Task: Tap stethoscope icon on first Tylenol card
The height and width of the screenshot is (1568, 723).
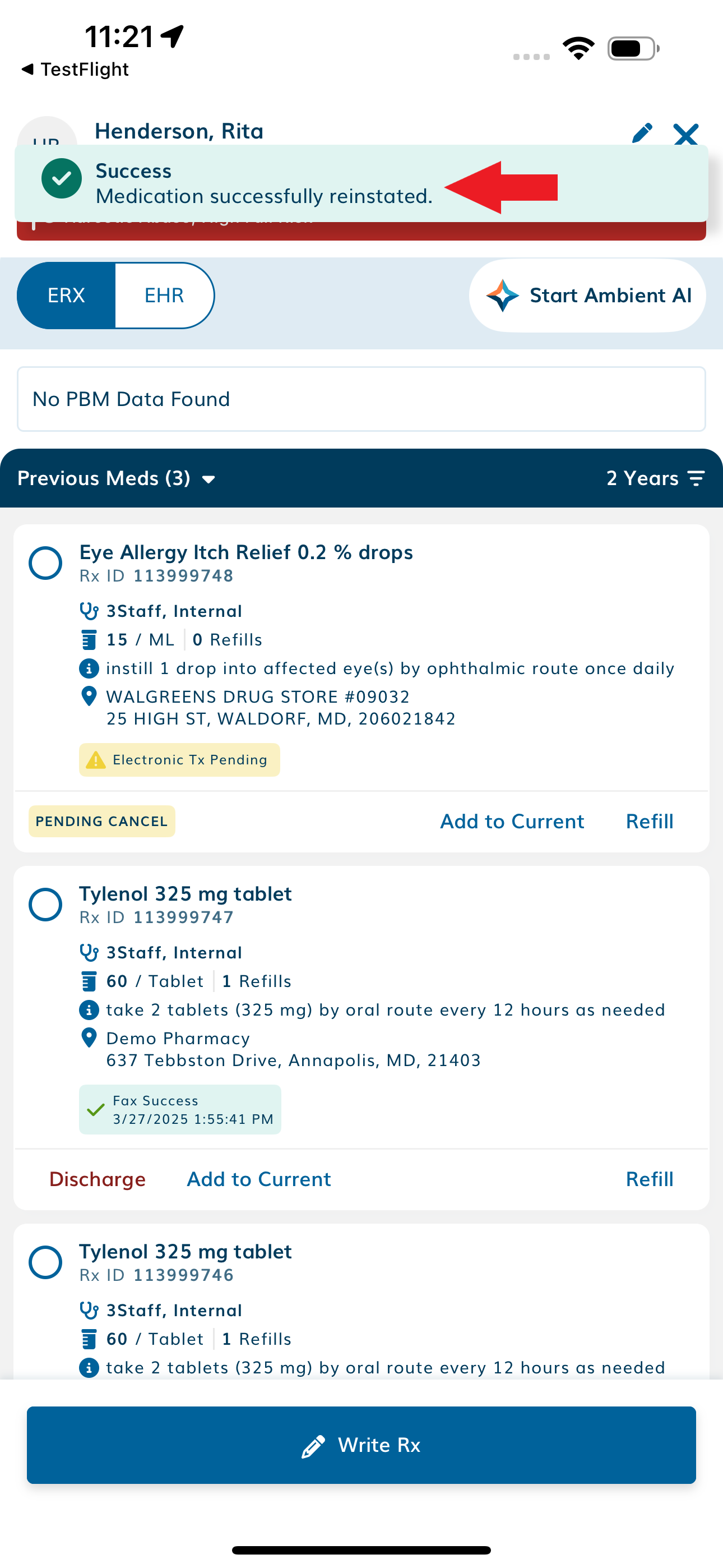Action: click(89, 952)
